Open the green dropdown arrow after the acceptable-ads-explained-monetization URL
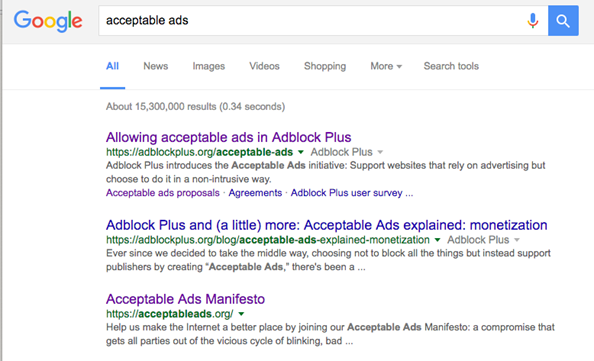Screen dimensions: 594x361 (438, 240)
